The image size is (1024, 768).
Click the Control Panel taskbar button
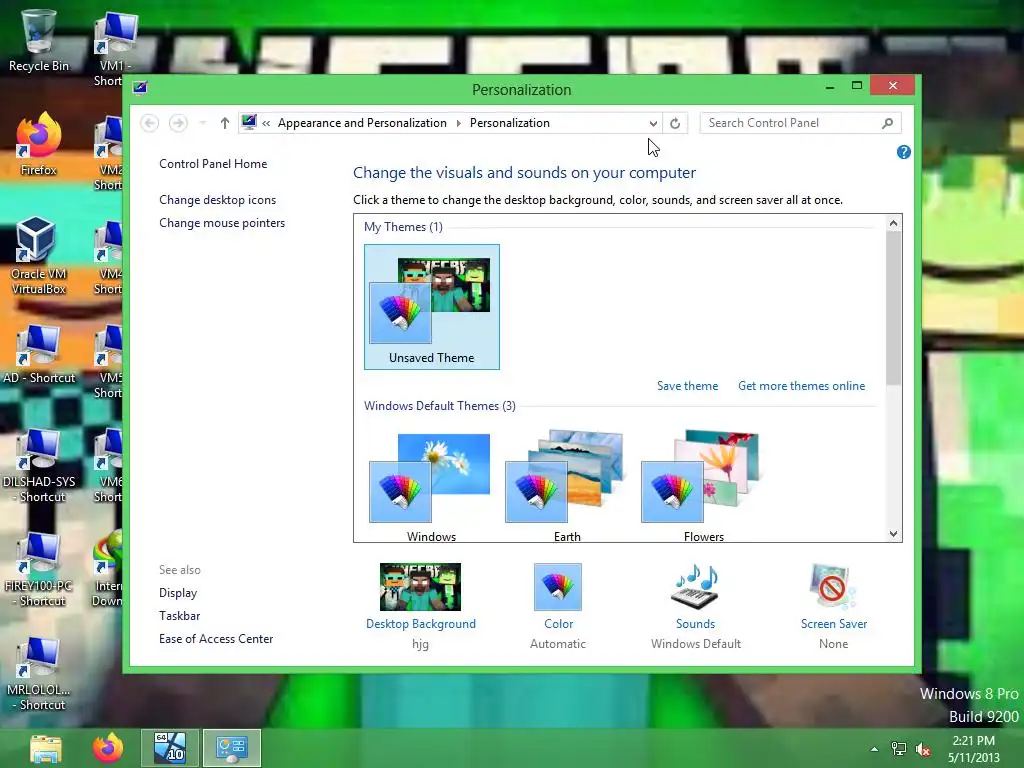tap(232, 748)
